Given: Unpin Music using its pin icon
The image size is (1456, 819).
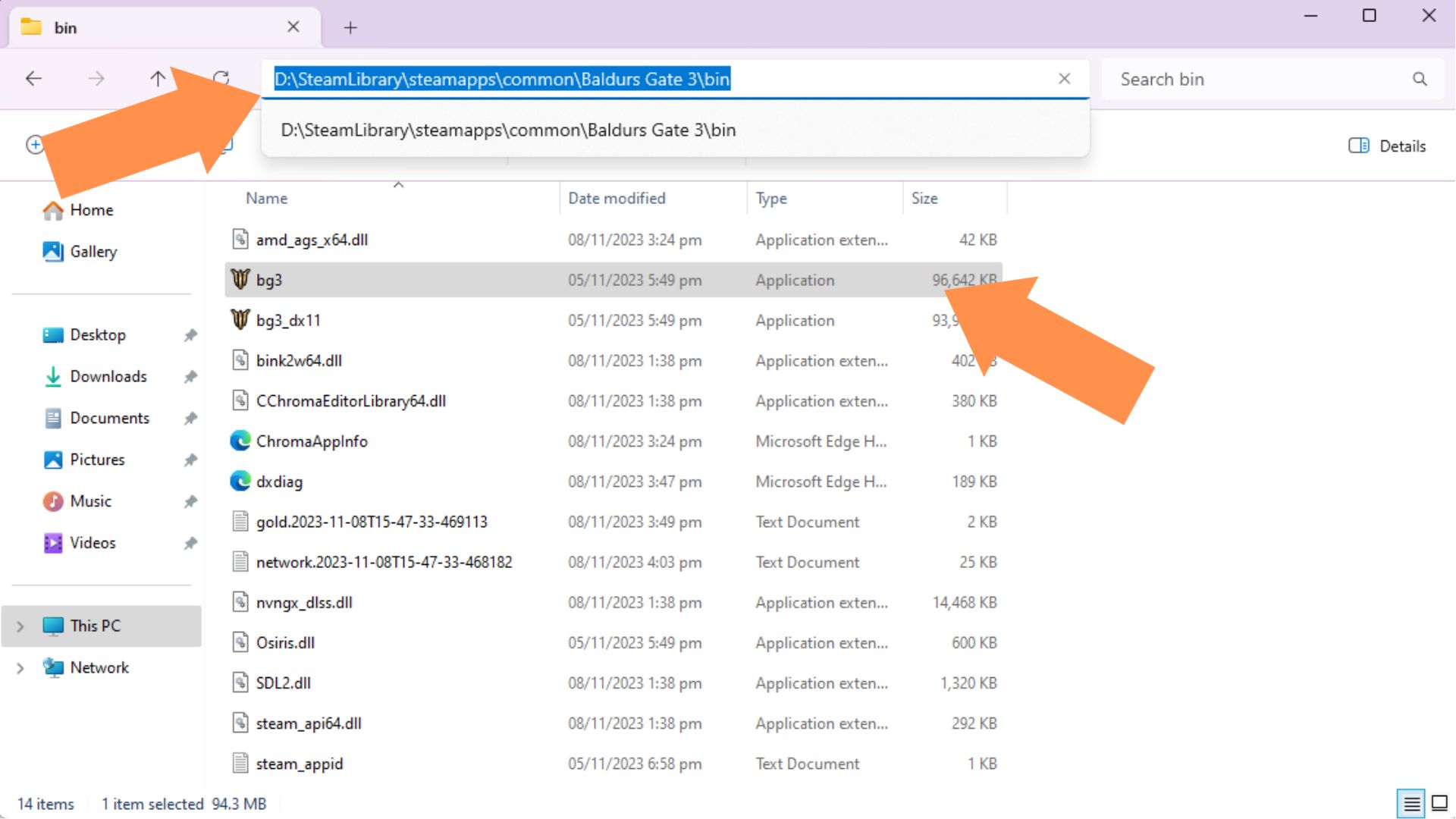Looking at the screenshot, I should click(x=190, y=501).
